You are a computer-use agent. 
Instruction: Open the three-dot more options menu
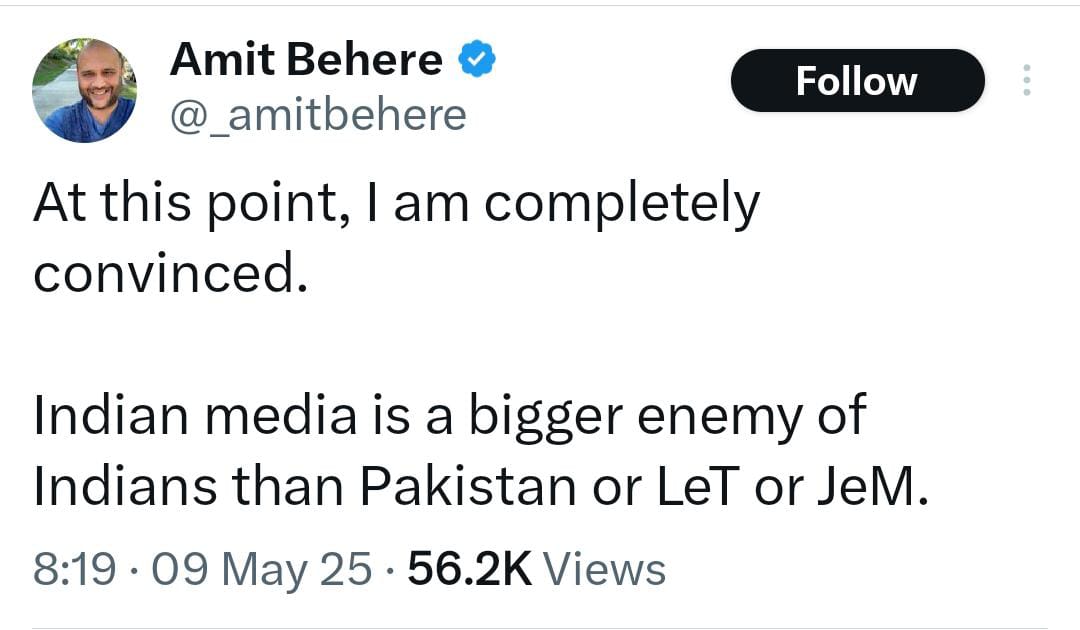1026,80
